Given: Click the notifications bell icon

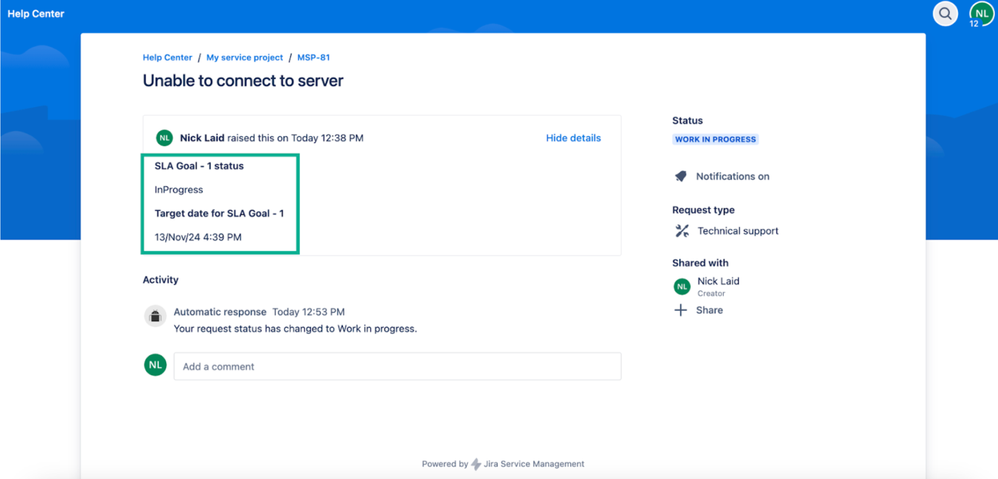Looking at the screenshot, I should coord(681,176).
